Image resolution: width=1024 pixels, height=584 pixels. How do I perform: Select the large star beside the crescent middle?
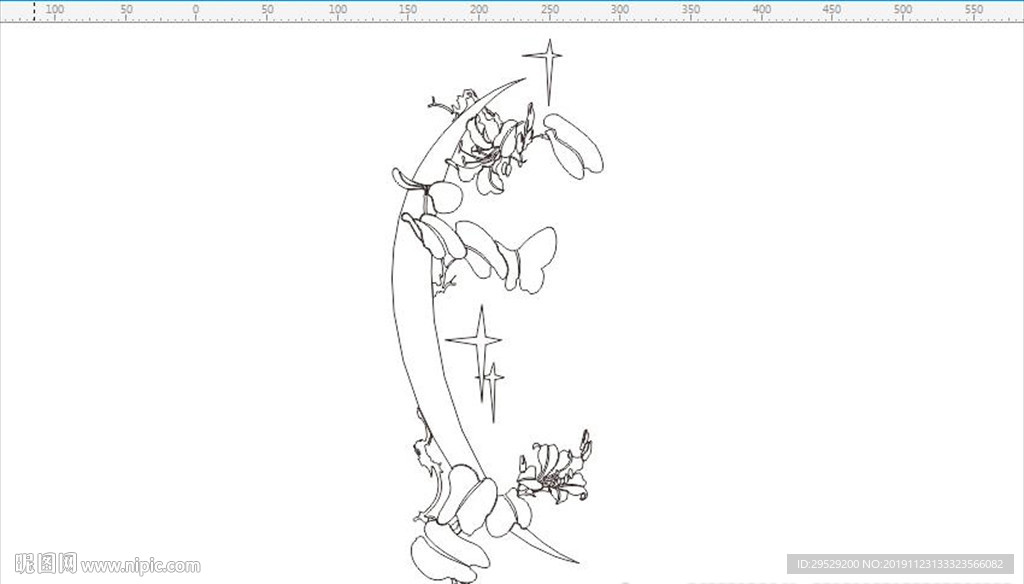point(481,353)
